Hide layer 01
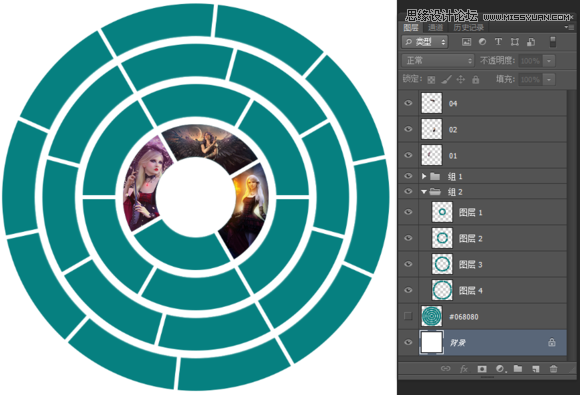The image size is (580, 395). 408,155
